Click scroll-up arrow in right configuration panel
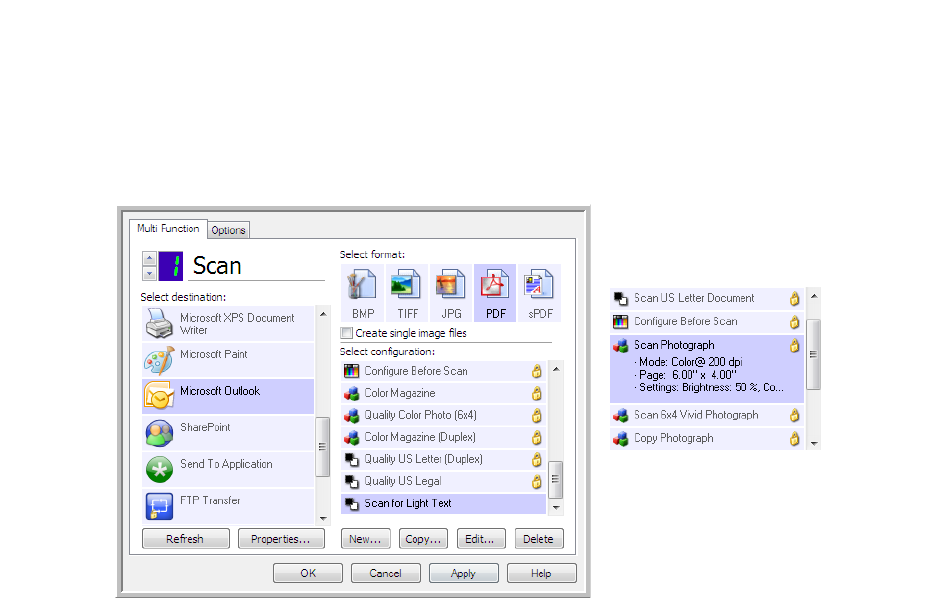936x598 pixels. click(814, 297)
